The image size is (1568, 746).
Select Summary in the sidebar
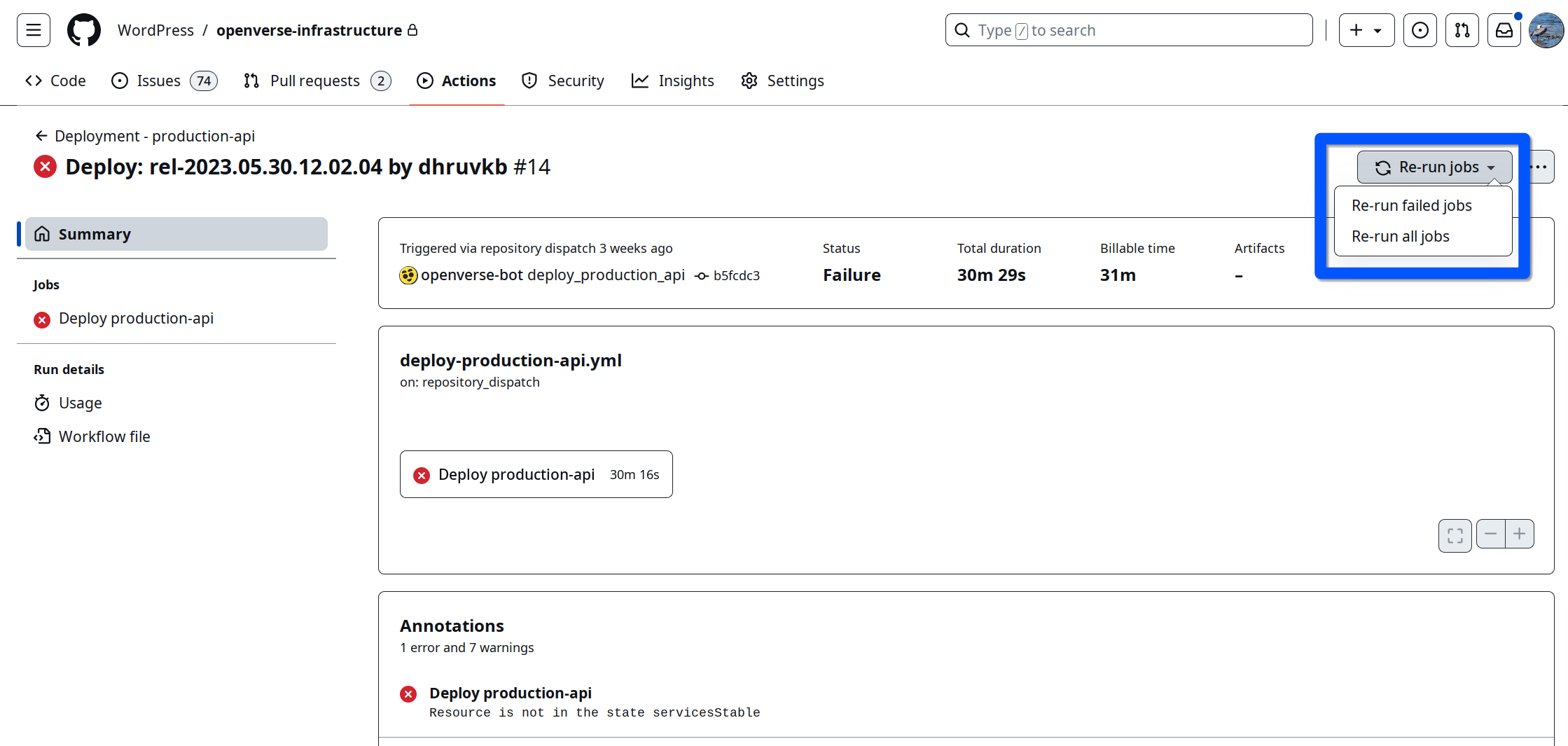(176, 234)
